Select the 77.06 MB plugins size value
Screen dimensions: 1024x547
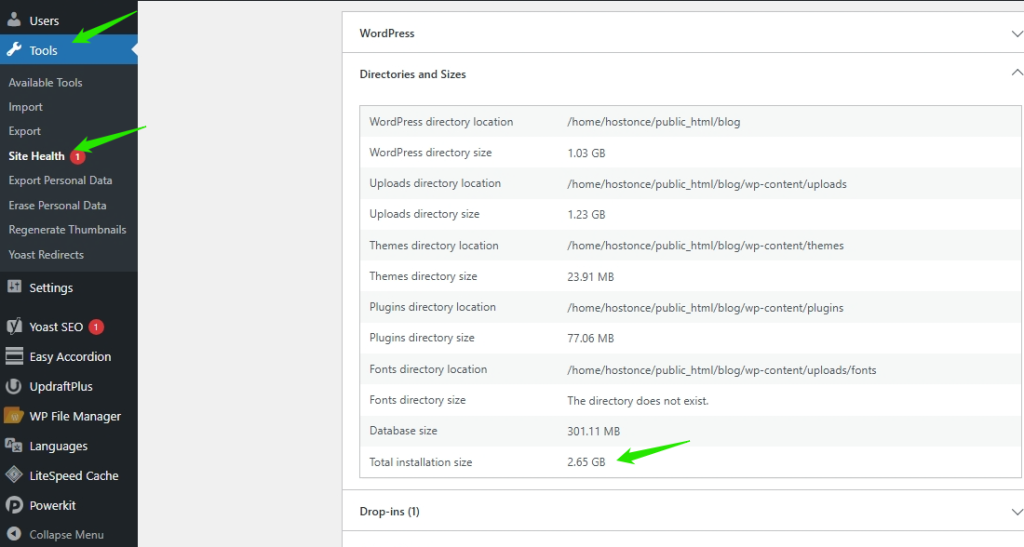click(590, 338)
